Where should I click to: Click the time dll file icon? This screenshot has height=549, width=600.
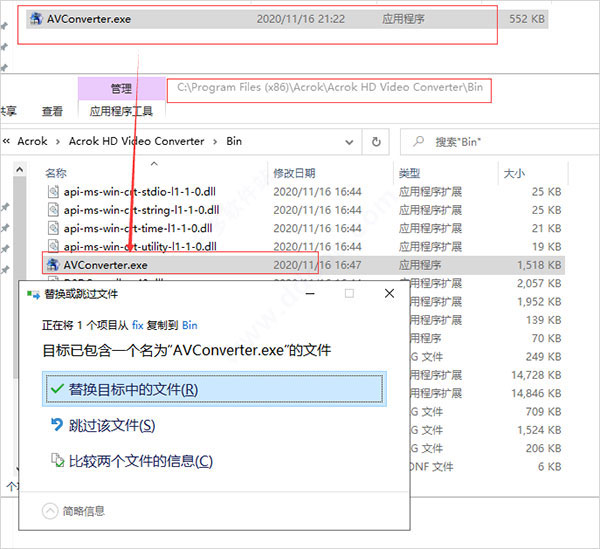click(54, 228)
